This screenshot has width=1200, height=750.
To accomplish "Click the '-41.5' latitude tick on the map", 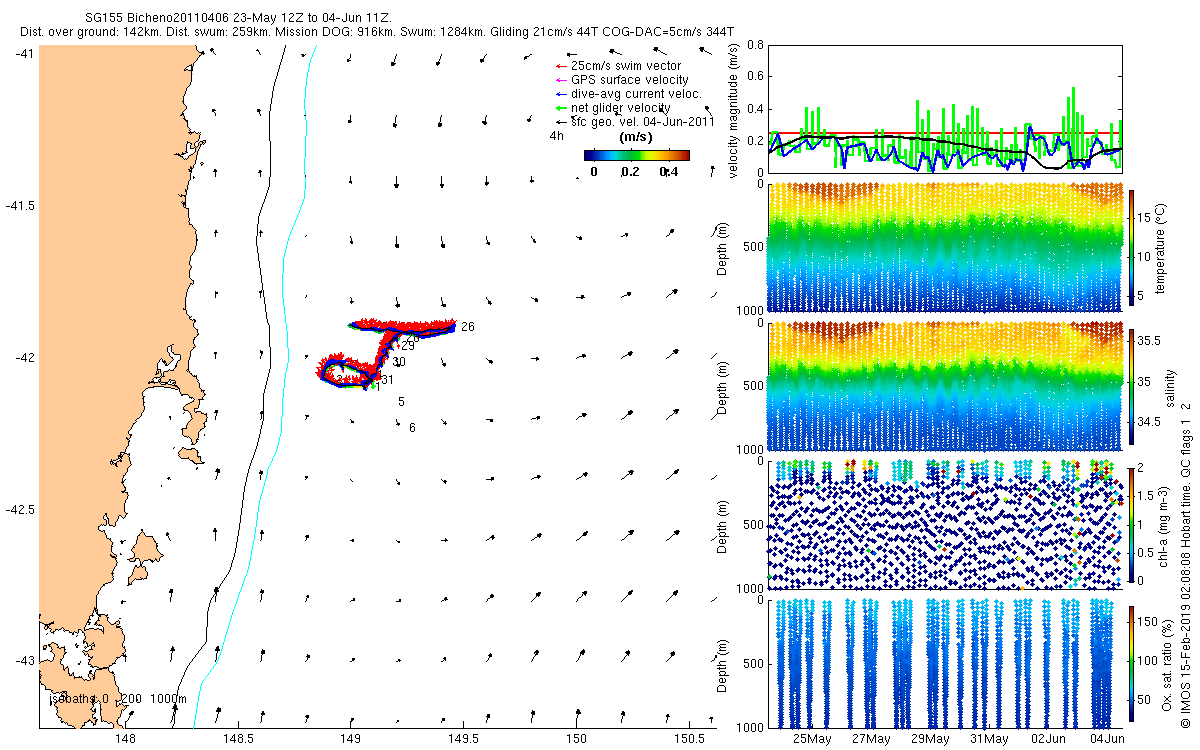I will [x=18, y=205].
